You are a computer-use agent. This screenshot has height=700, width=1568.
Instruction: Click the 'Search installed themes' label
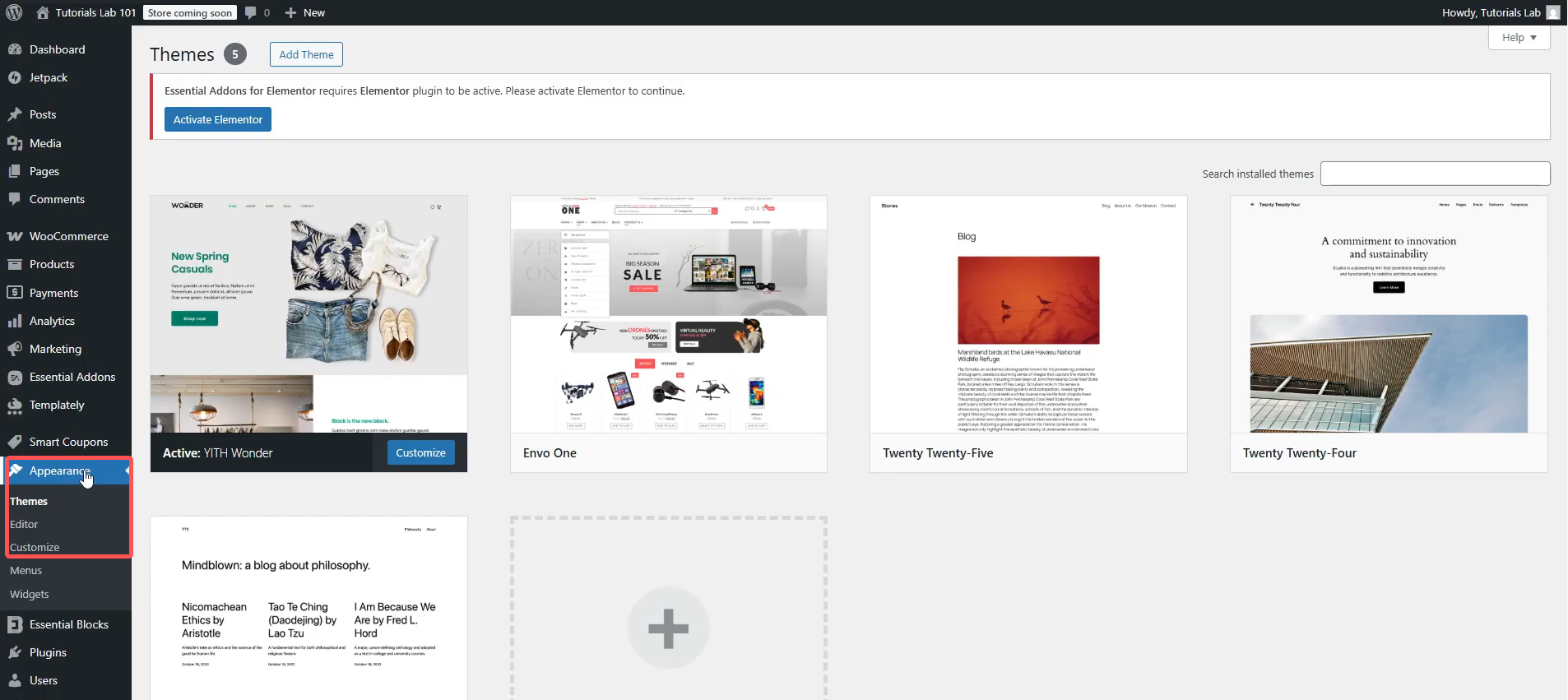(1258, 174)
